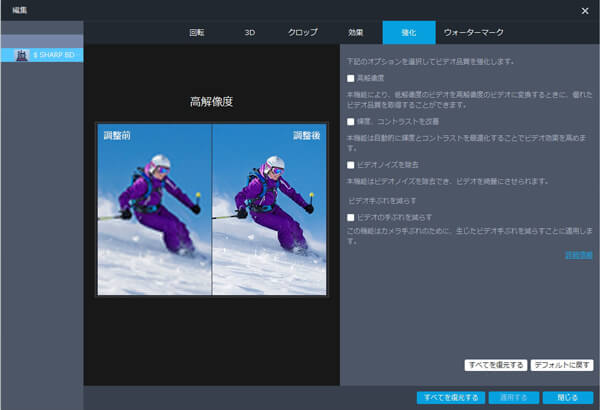Click the 閉じる (close) button
Image resolution: width=600 pixels, height=410 pixels.
point(568,398)
